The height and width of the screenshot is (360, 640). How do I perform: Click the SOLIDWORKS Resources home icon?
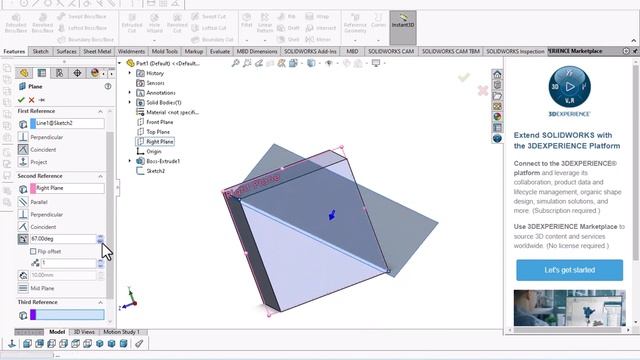click(x=497, y=74)
